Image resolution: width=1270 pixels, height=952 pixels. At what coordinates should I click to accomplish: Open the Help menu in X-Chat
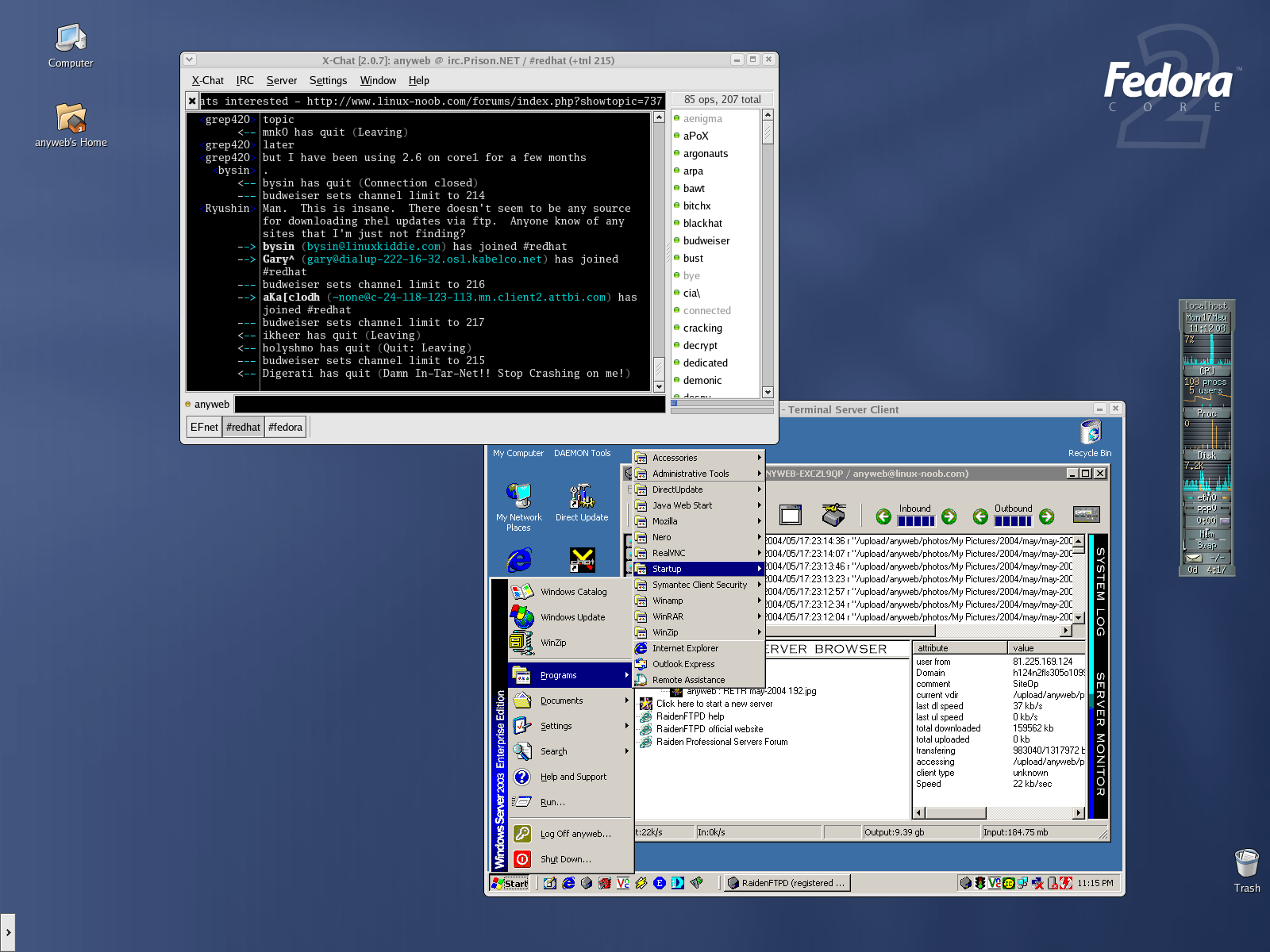click(x=418, y=80)
